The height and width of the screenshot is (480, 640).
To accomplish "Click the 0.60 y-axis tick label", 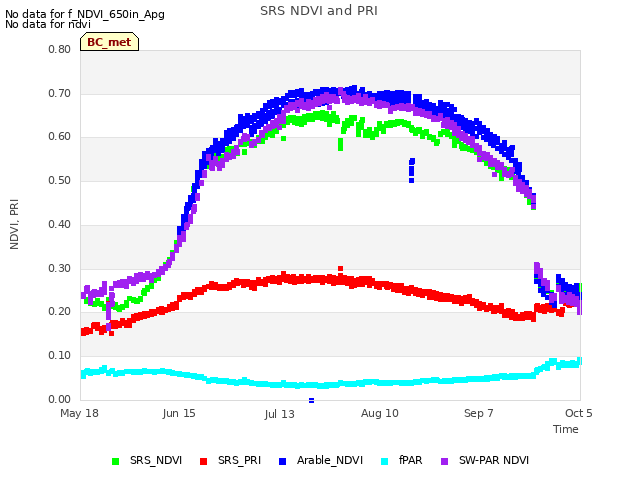I will (x=60, y=137).
